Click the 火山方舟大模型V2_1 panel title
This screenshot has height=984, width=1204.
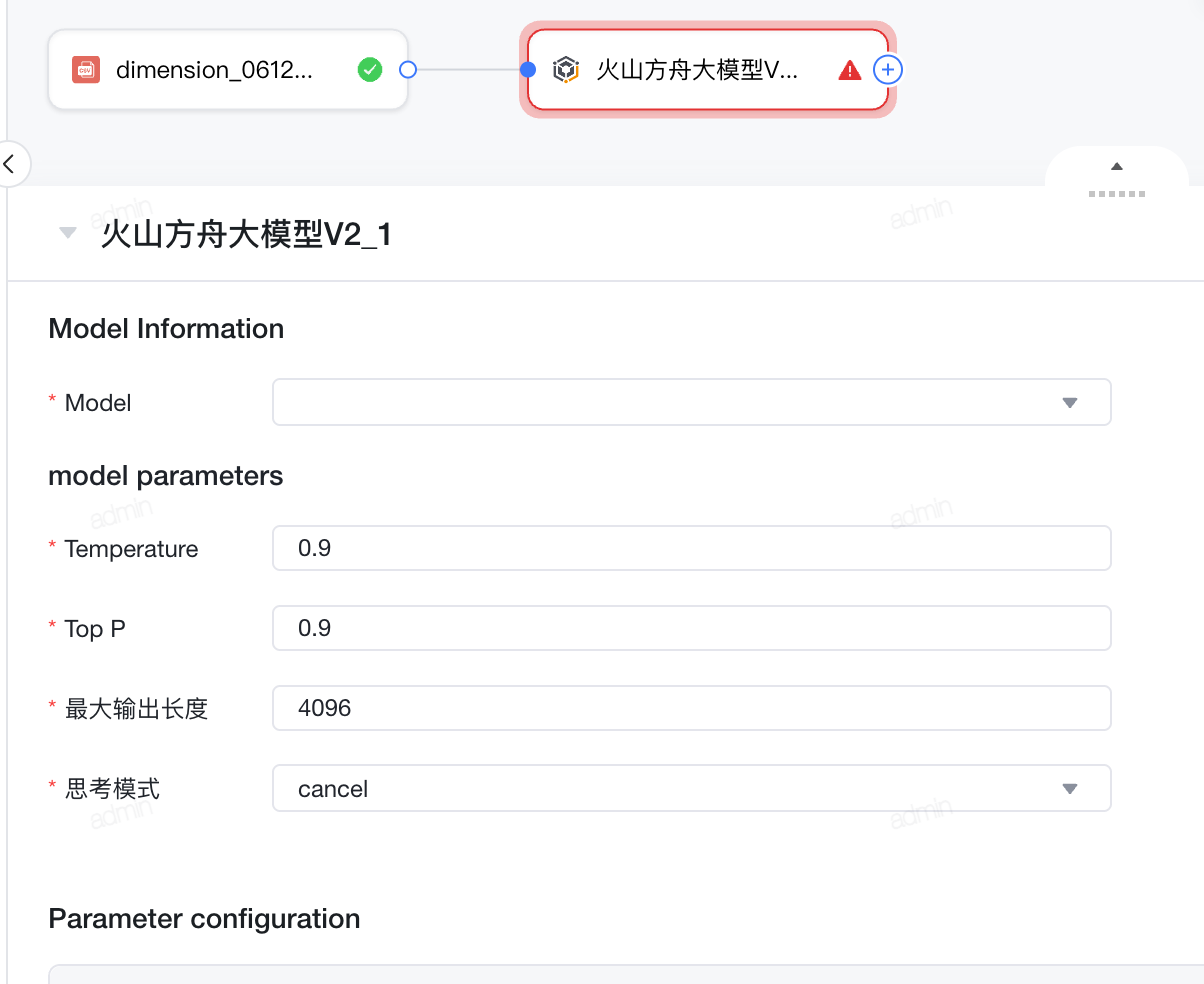click(246, 235)
